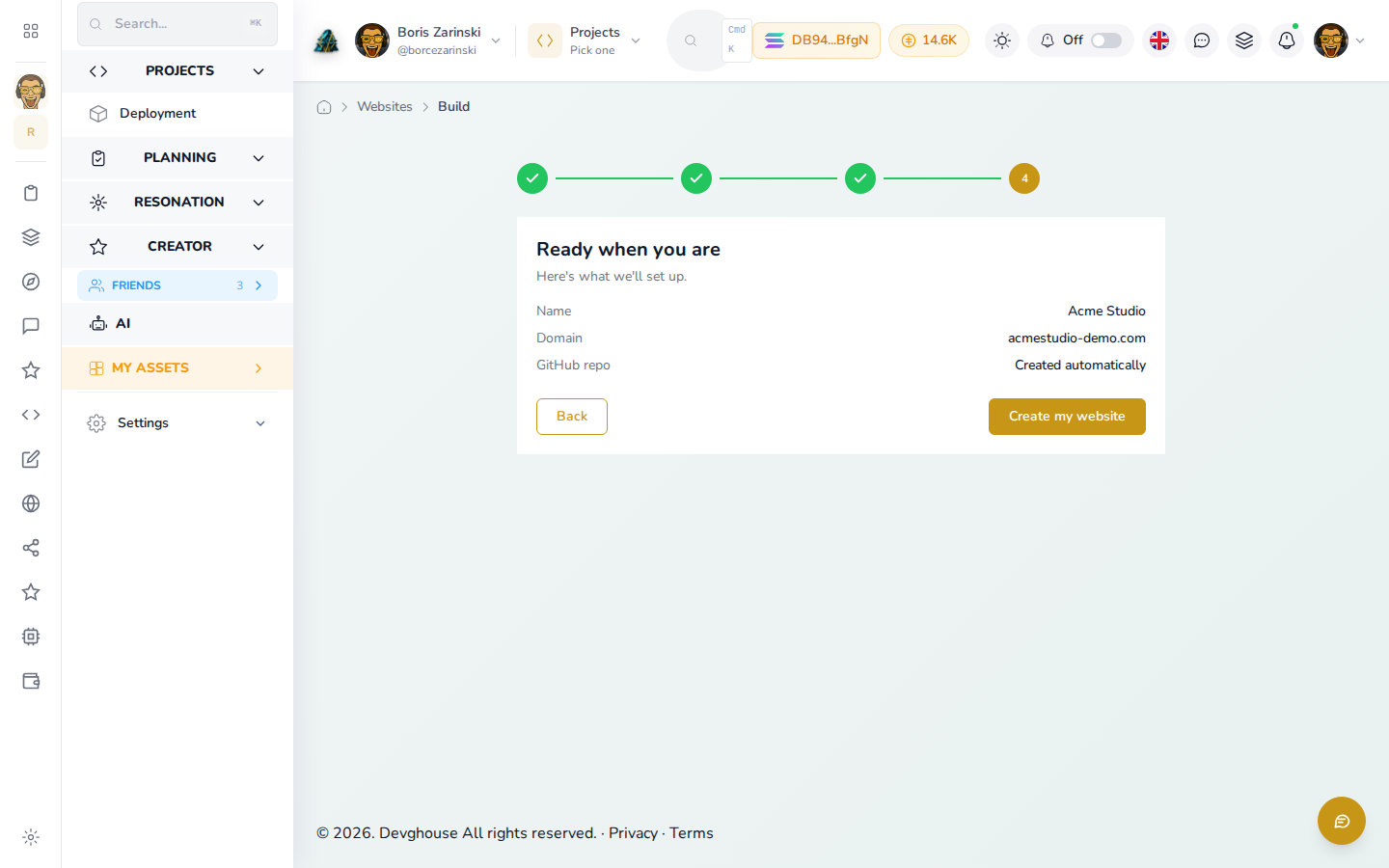This screenshot has width=1389, height=868.
Task: Expand the CREATOR section
Action: (x=177, y=247)
